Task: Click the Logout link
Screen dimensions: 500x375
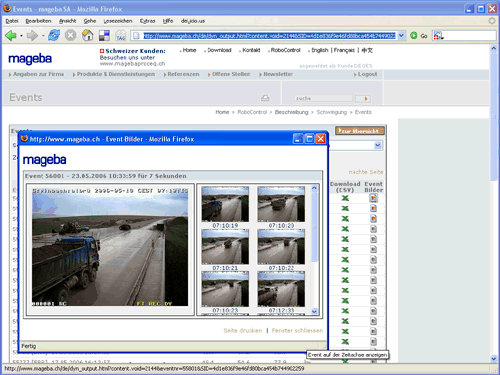Action: 367,74
